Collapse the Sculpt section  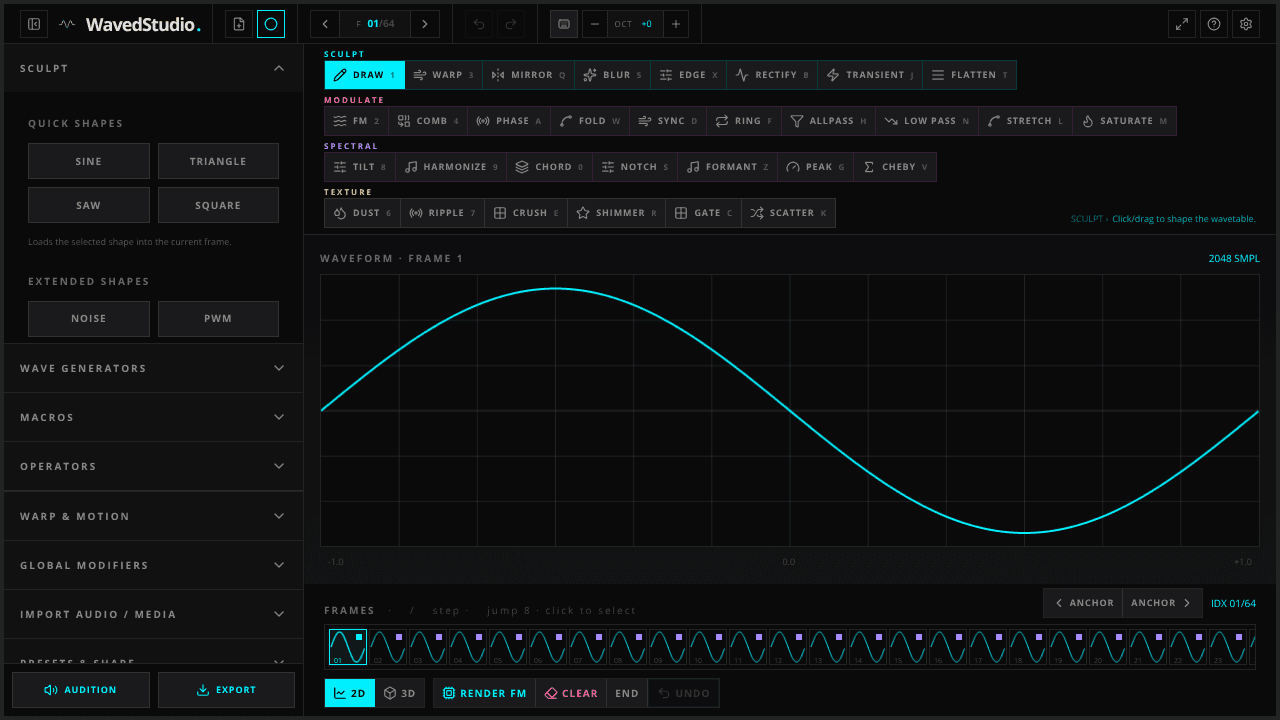[x=153, y=68]
